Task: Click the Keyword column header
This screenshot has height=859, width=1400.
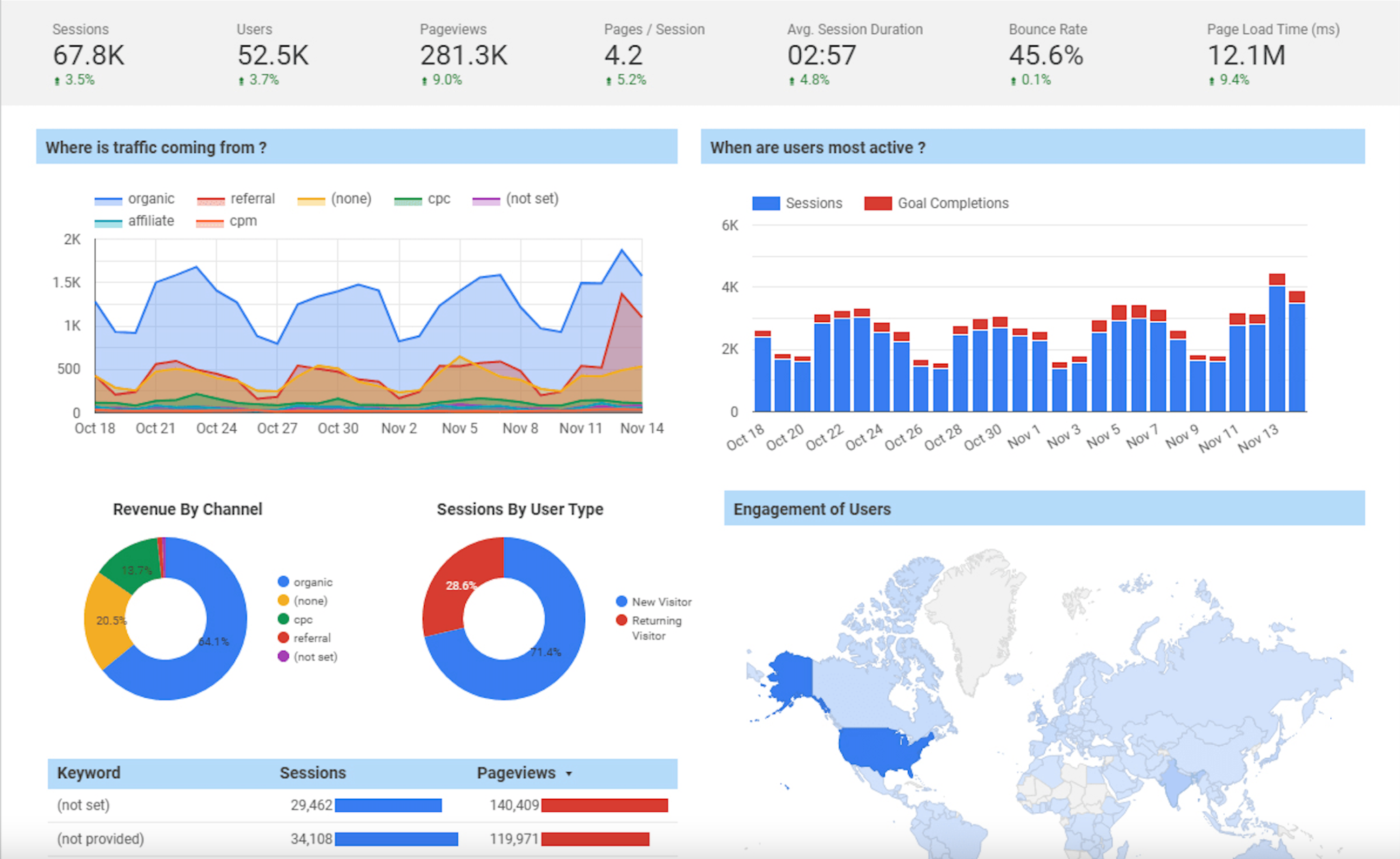Action: coord(89,773)
